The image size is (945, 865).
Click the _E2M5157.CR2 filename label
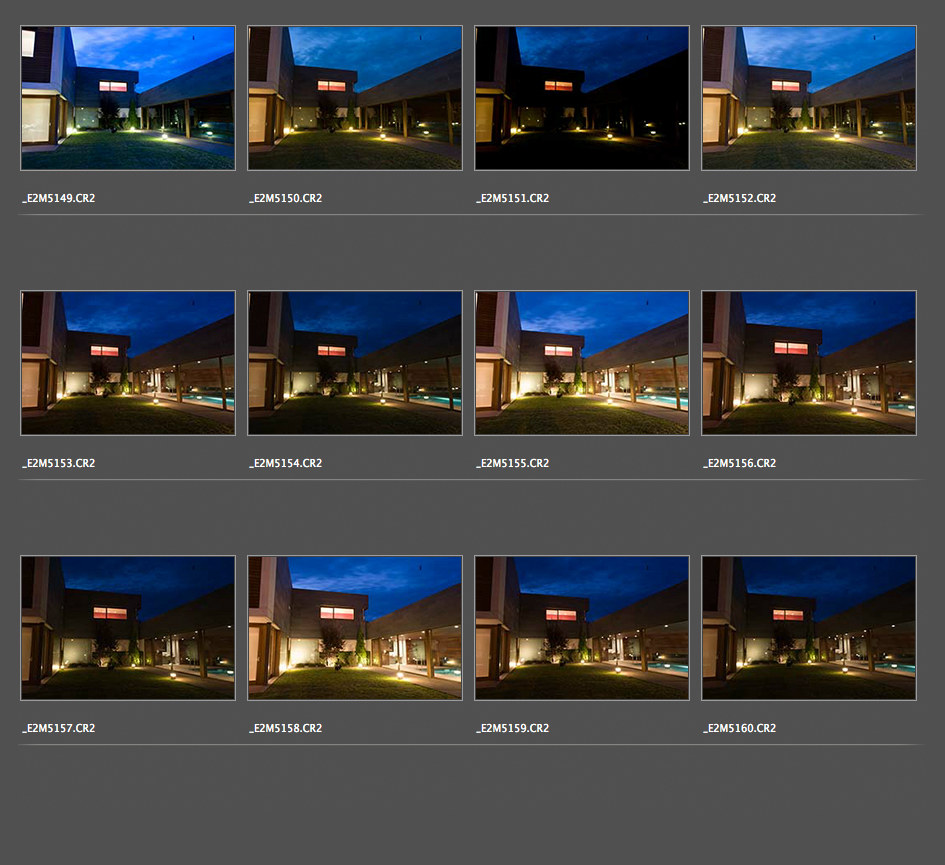pyautogui.click(x=59, y=728)
